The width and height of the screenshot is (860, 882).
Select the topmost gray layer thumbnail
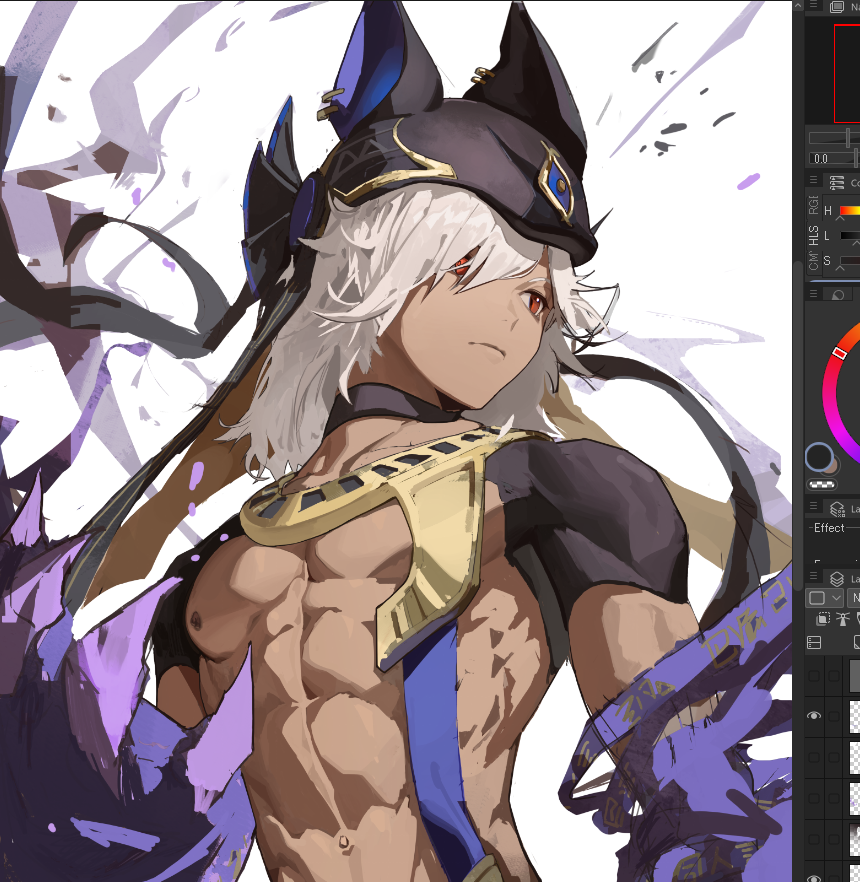pos(854,675)
